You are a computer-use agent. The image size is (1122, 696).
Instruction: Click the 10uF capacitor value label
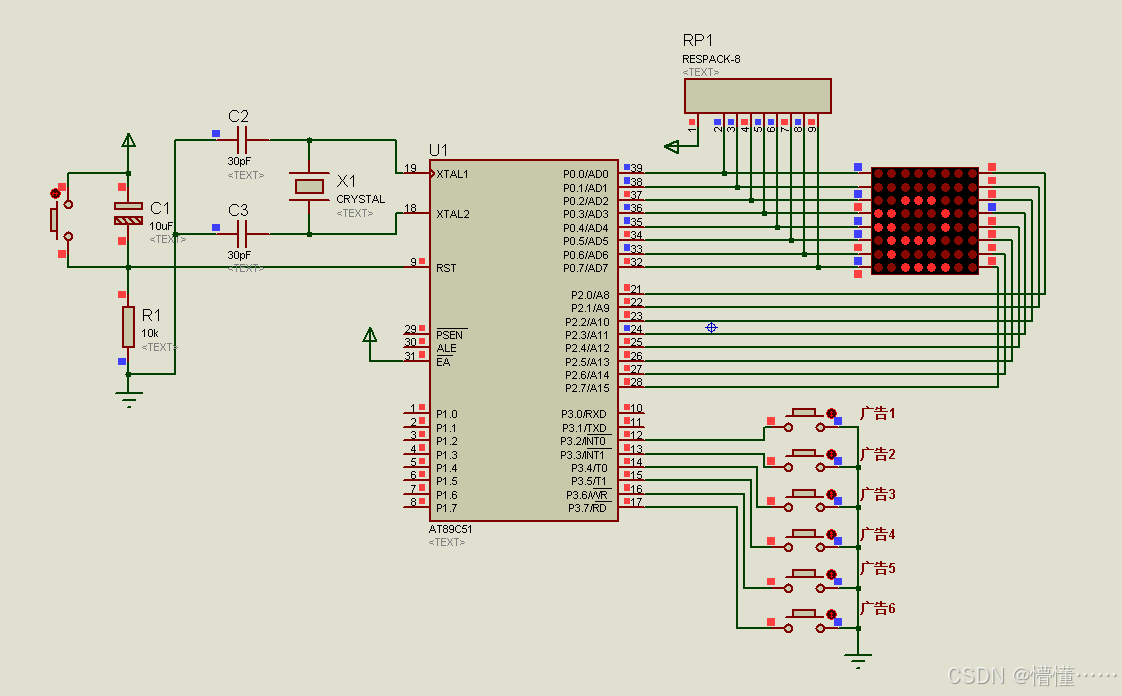click(x=161, y=226)
